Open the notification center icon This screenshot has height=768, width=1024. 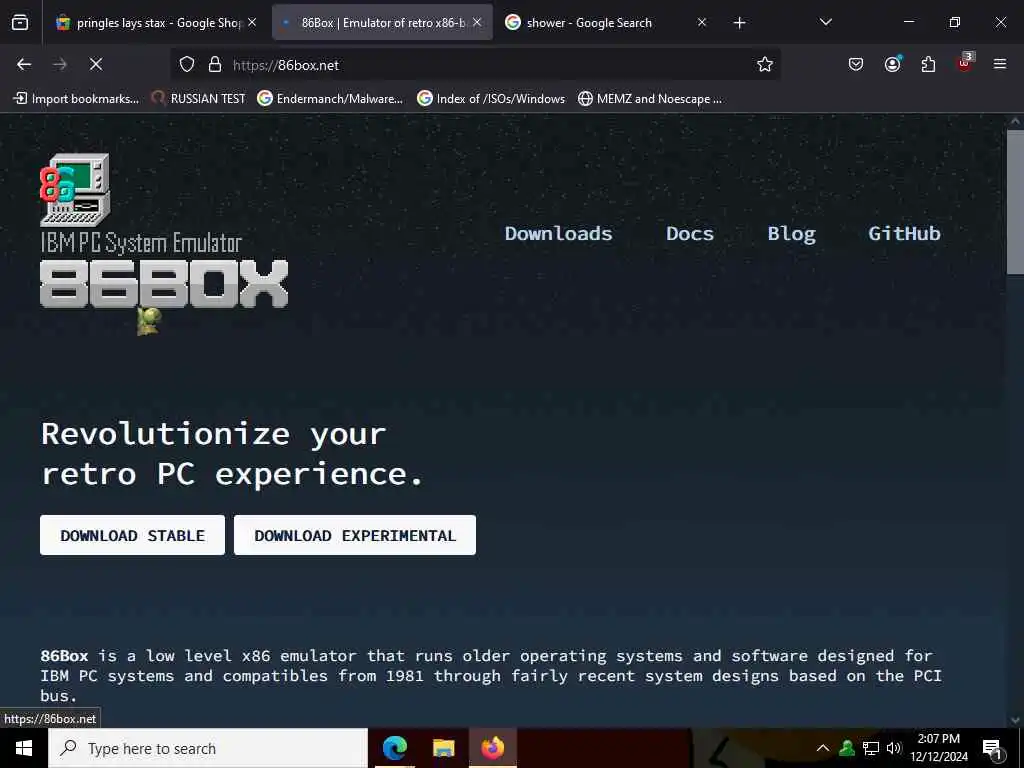click(x=993, y=749)
